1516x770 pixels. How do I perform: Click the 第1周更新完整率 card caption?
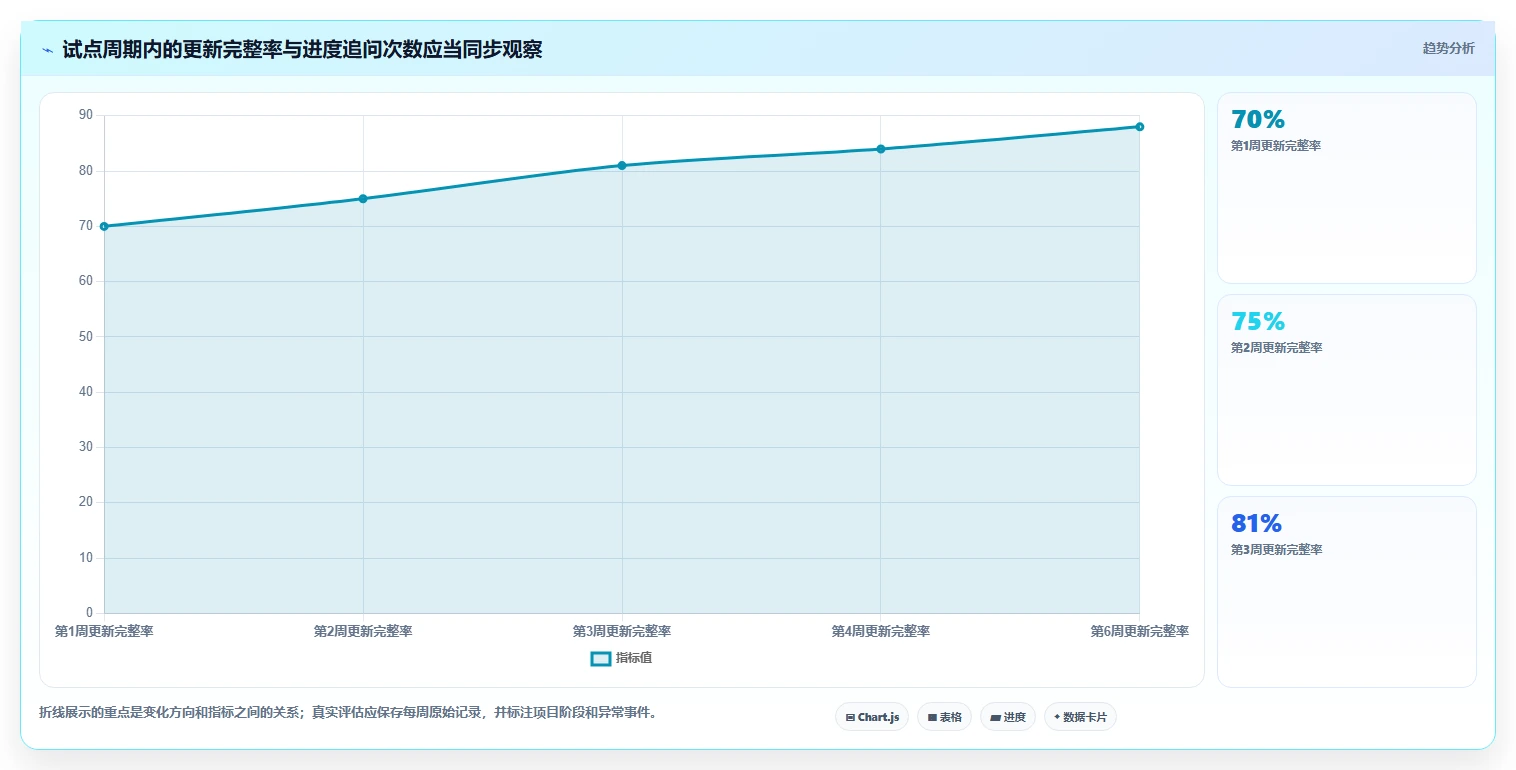click(x=1276, y=146)
